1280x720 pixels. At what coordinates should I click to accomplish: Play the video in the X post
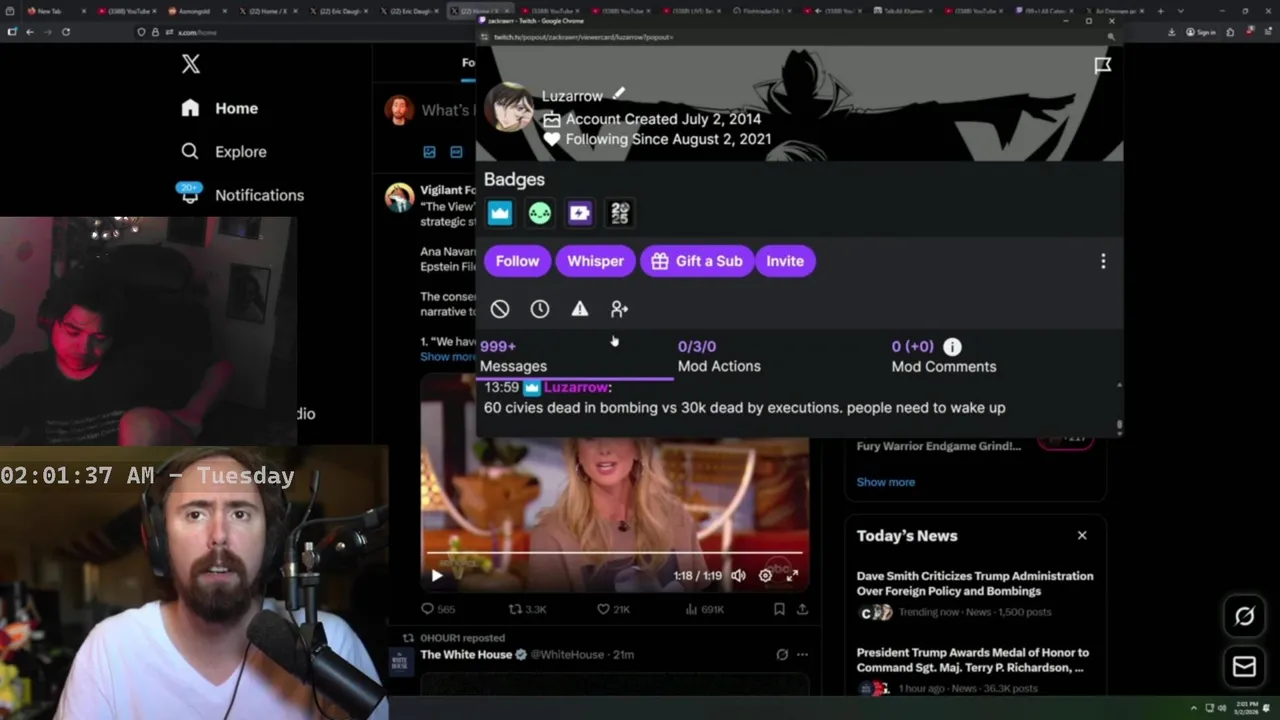coord(436,575)
